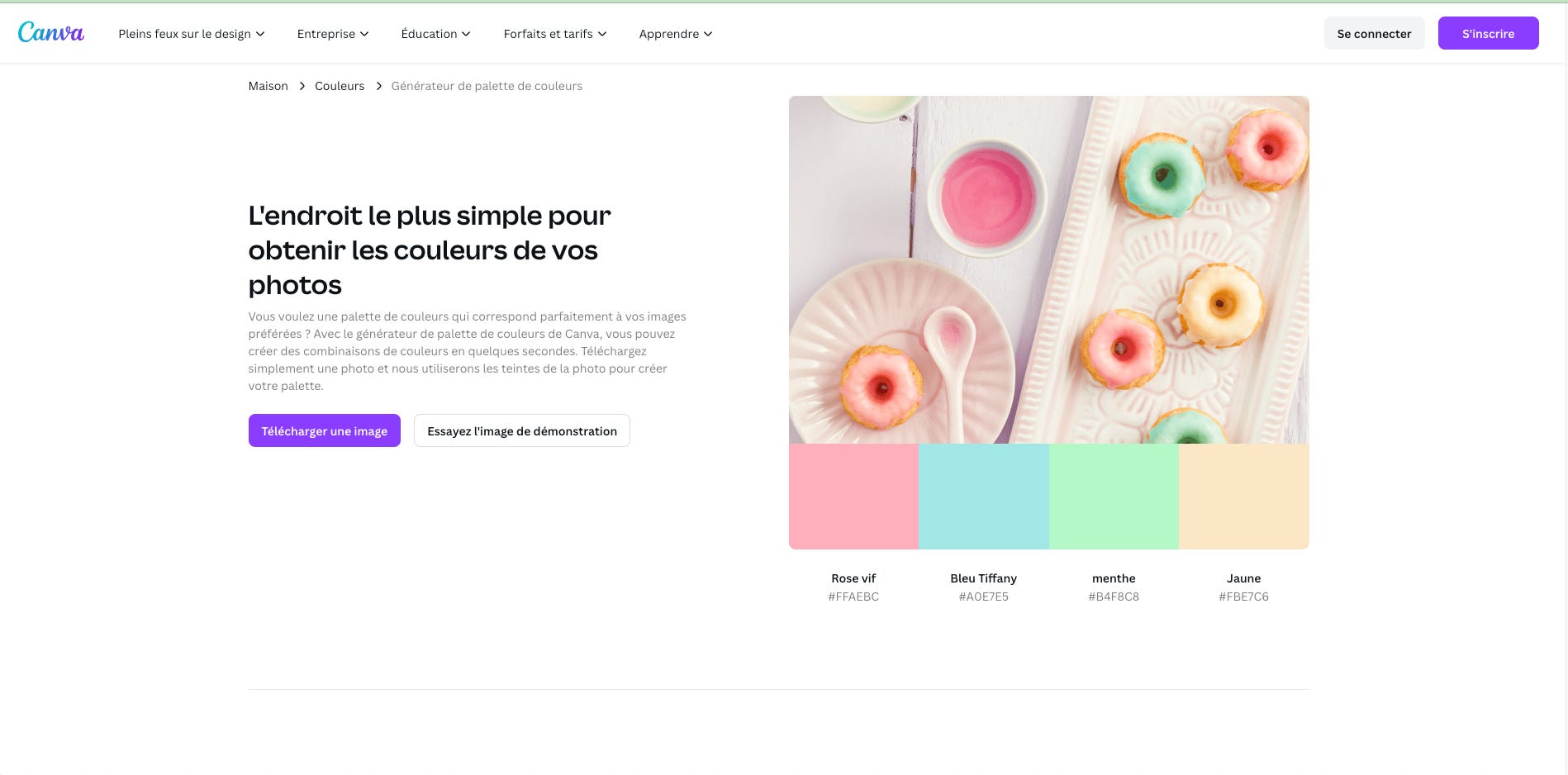Copy the #FFAEBC hex code

tap(853, 597)
